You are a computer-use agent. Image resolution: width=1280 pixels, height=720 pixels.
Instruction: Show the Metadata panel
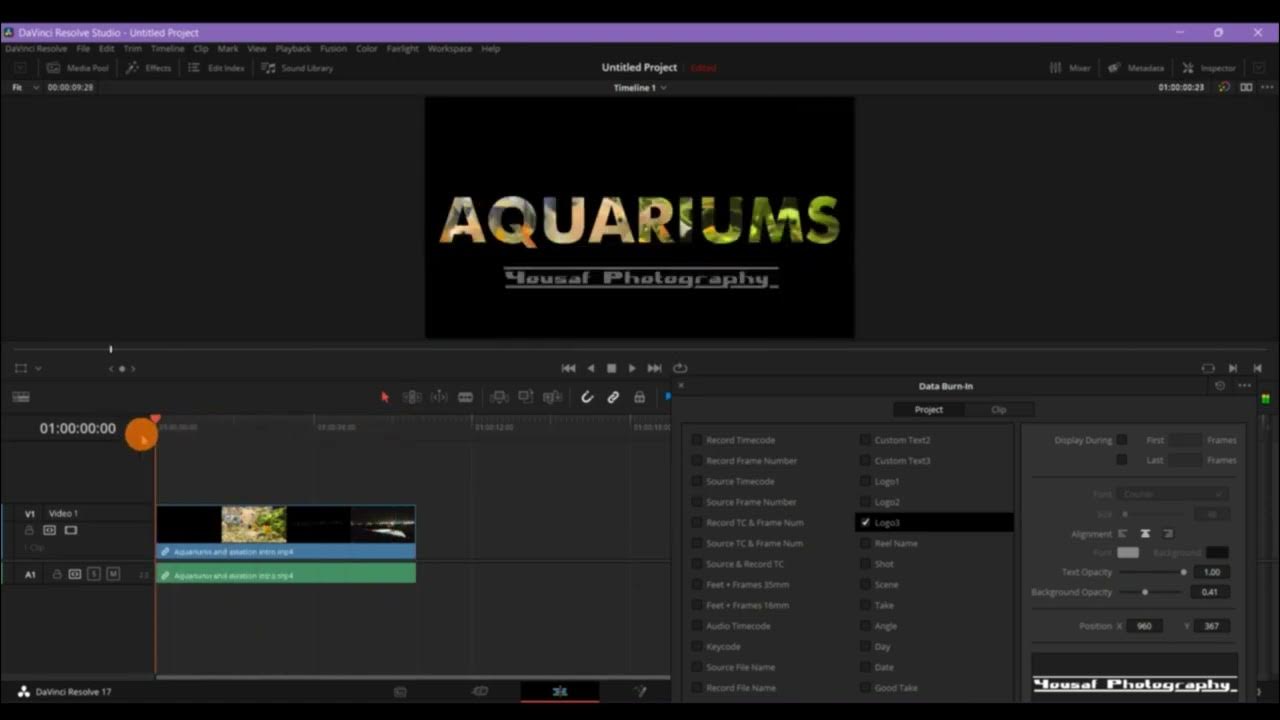tap(1136, 68)
